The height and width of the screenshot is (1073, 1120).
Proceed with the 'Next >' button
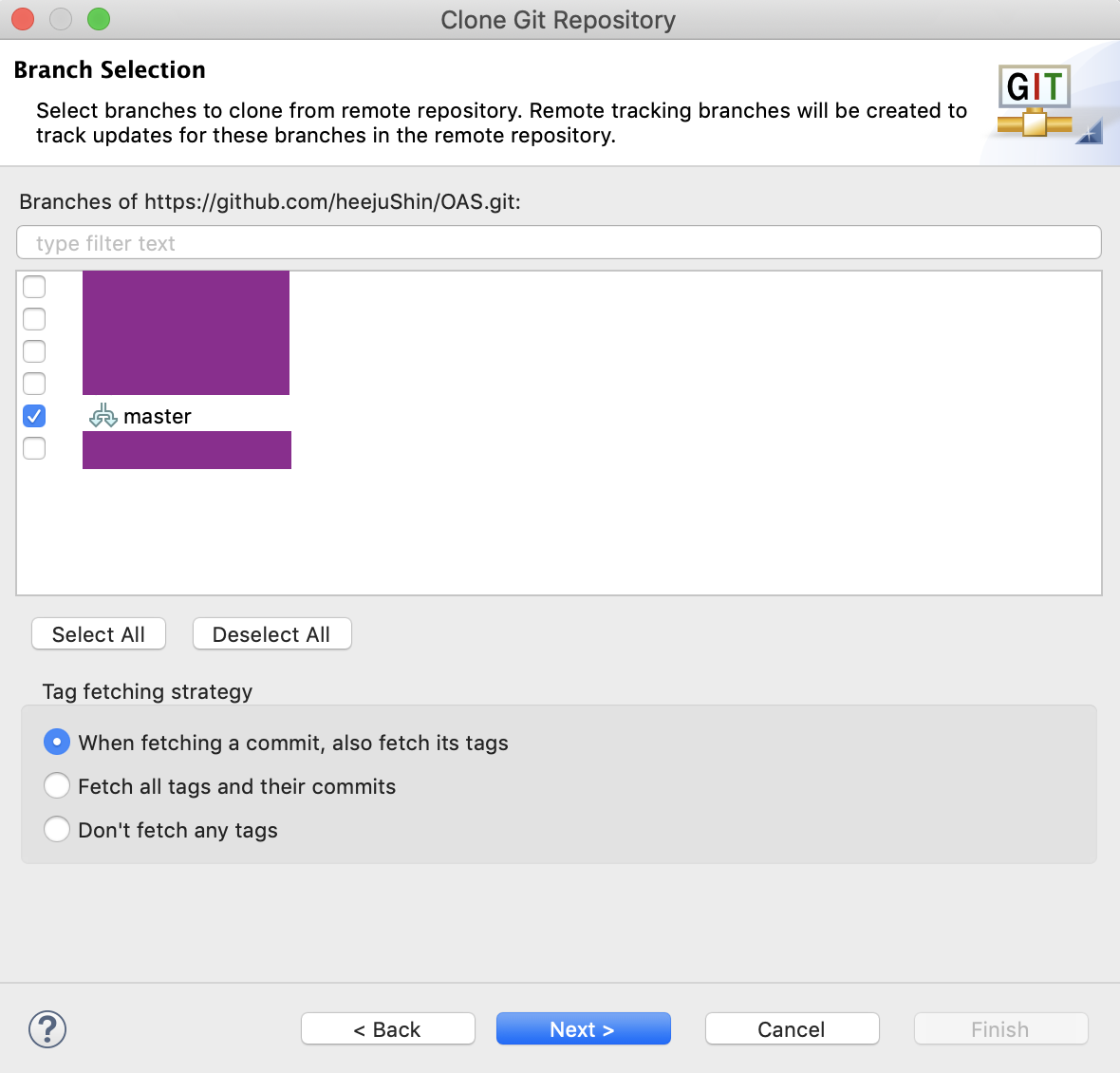[x=583, y=1029]
